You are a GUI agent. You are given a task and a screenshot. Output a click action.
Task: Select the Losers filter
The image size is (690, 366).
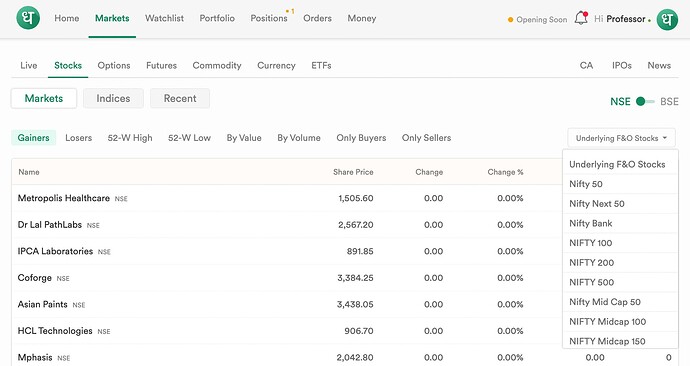pyautogui.click(x=79, y=138)
